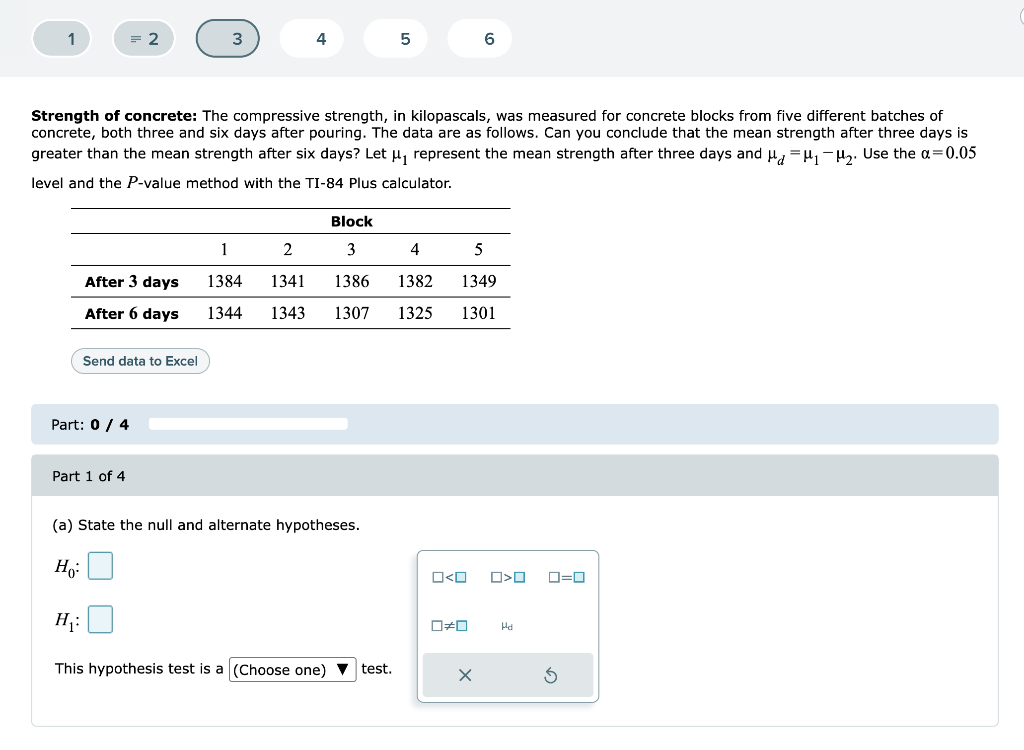This screenshot has height=750, width=1024.
Task: Jump to step 6 of the exercise
Action: pos(479,38)
